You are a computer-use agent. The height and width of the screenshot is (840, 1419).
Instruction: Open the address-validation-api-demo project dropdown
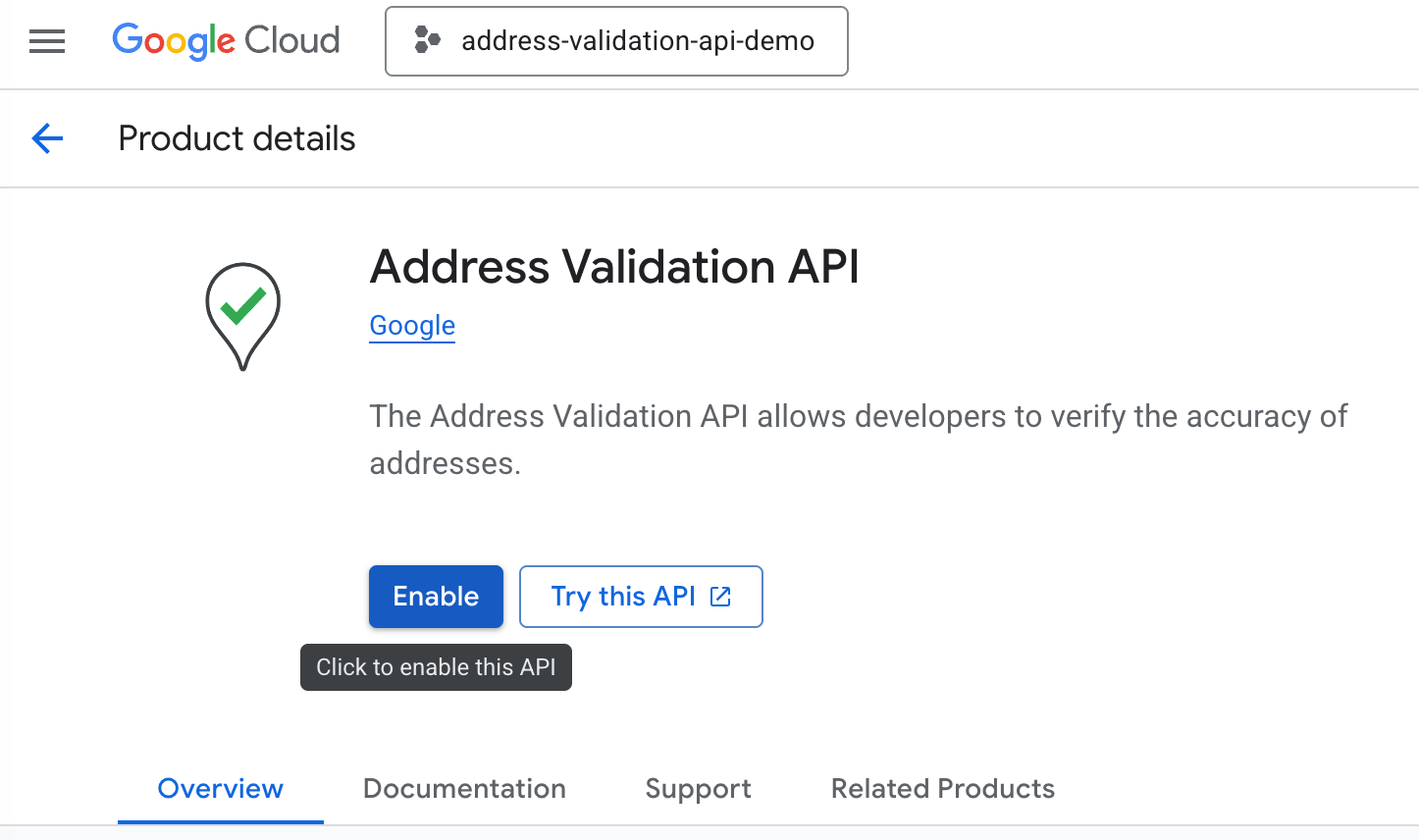pos(616,41)
